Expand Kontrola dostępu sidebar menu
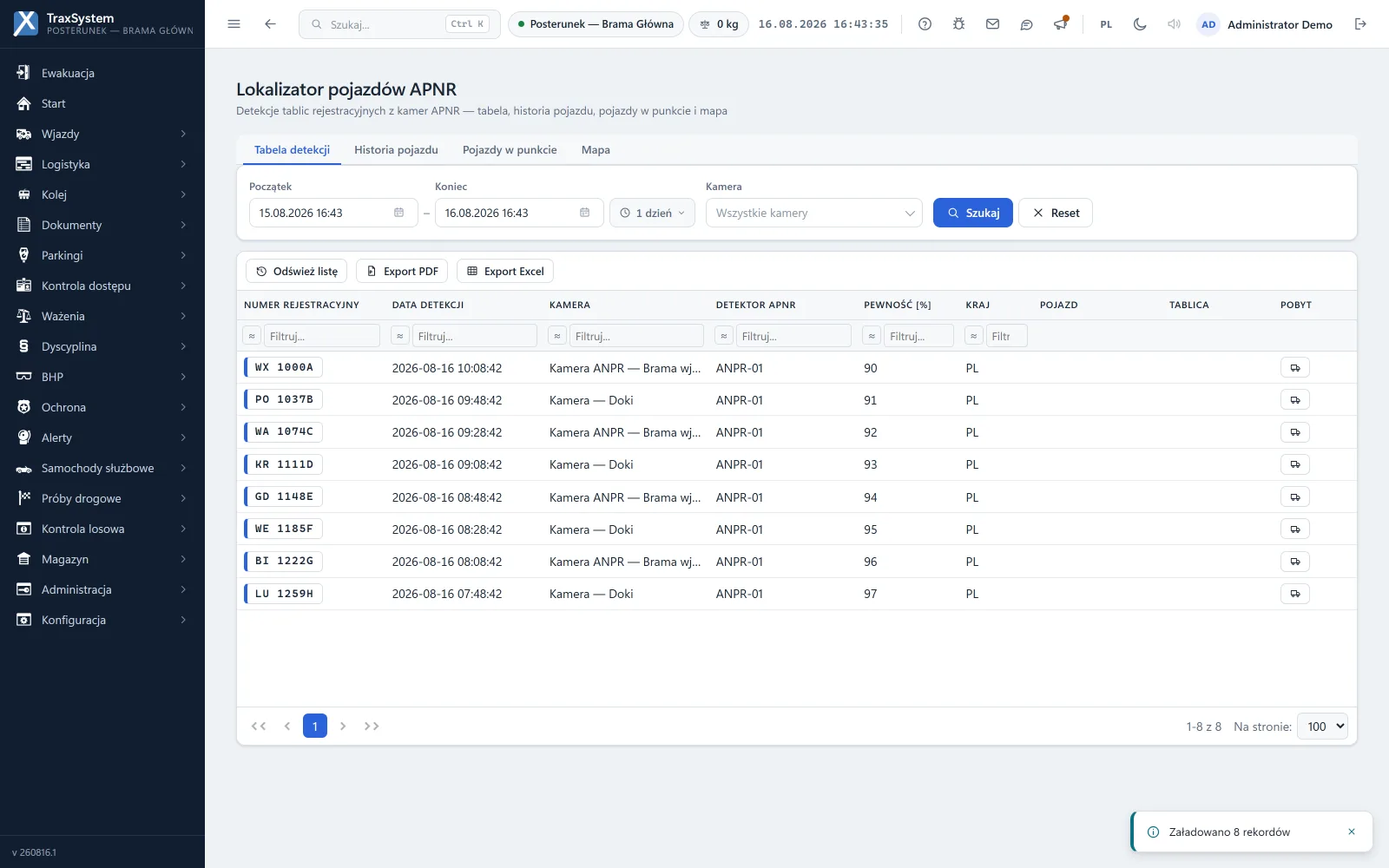The height and width of the screenshot is (868, 1389). (102, 286)
